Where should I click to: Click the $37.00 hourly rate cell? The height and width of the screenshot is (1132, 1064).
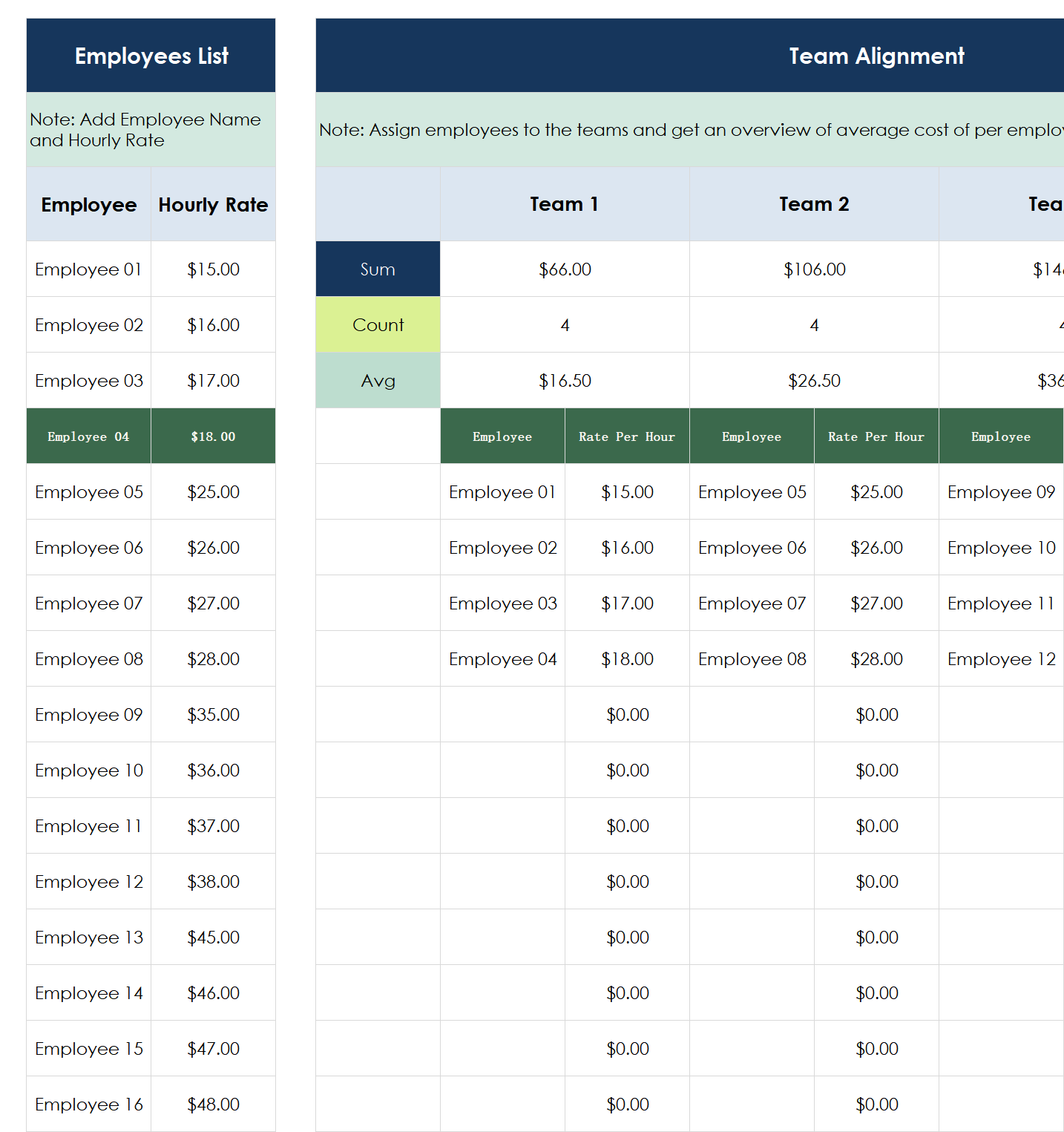213,826
